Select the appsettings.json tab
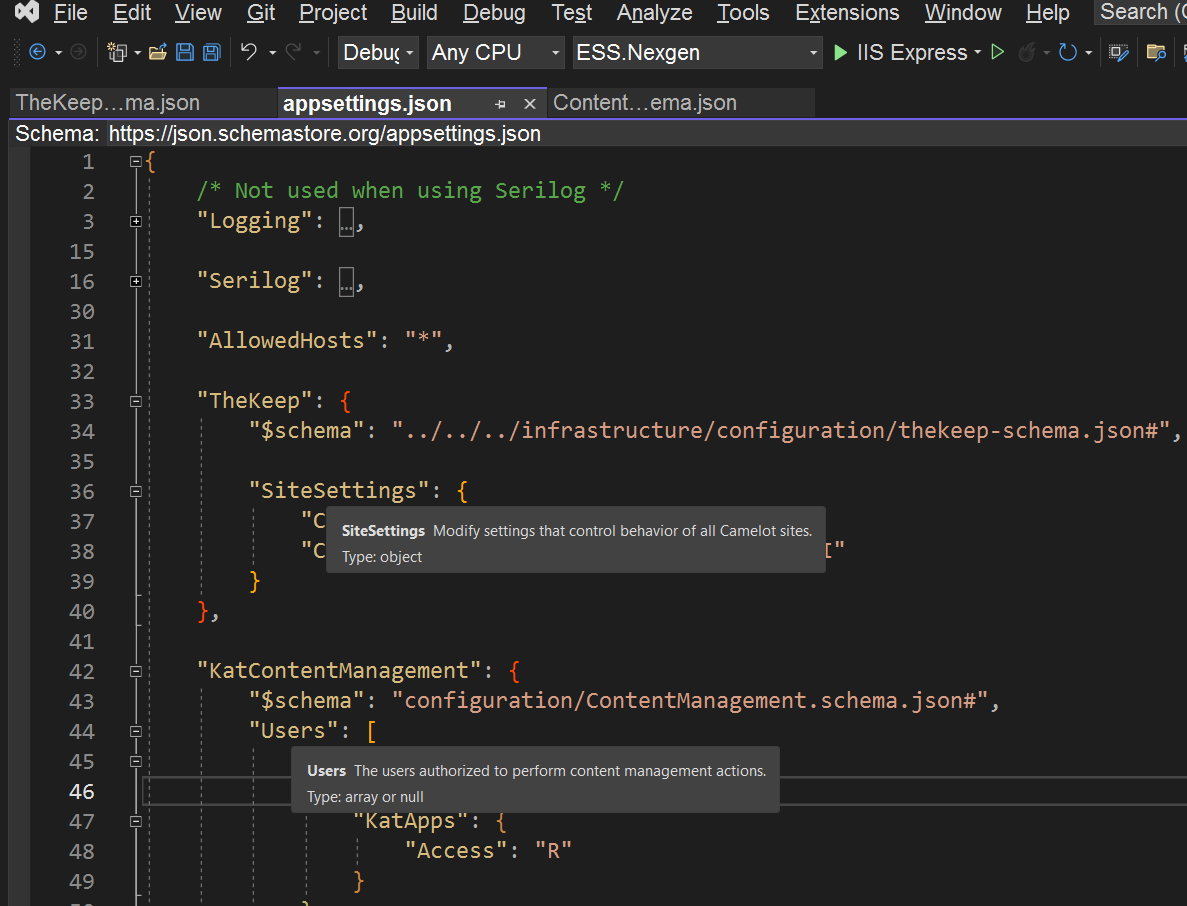Image resolution: width=1187 pixels, height=906 pixels. tap(367, 104)
